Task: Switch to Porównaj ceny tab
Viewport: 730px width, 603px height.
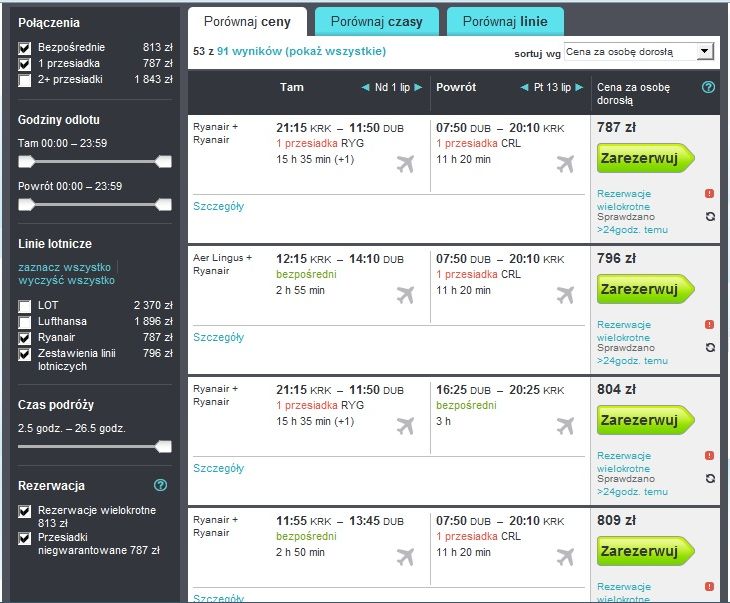Action: coord(247,22)
